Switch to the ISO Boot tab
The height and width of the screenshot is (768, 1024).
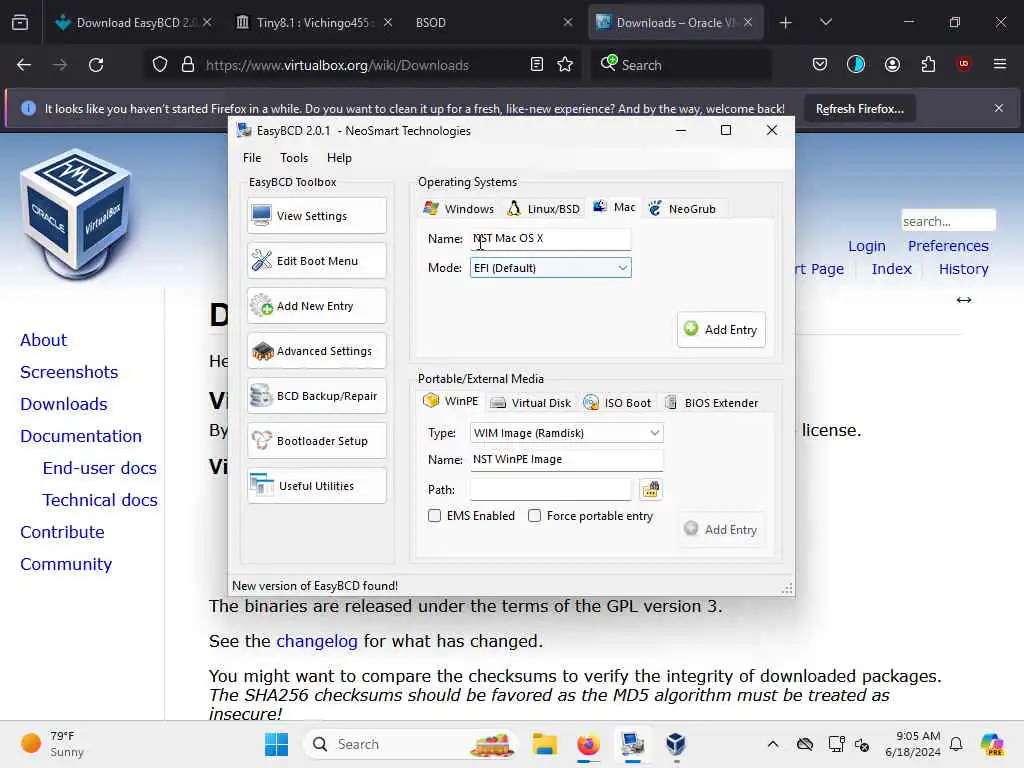pos(617,403)
